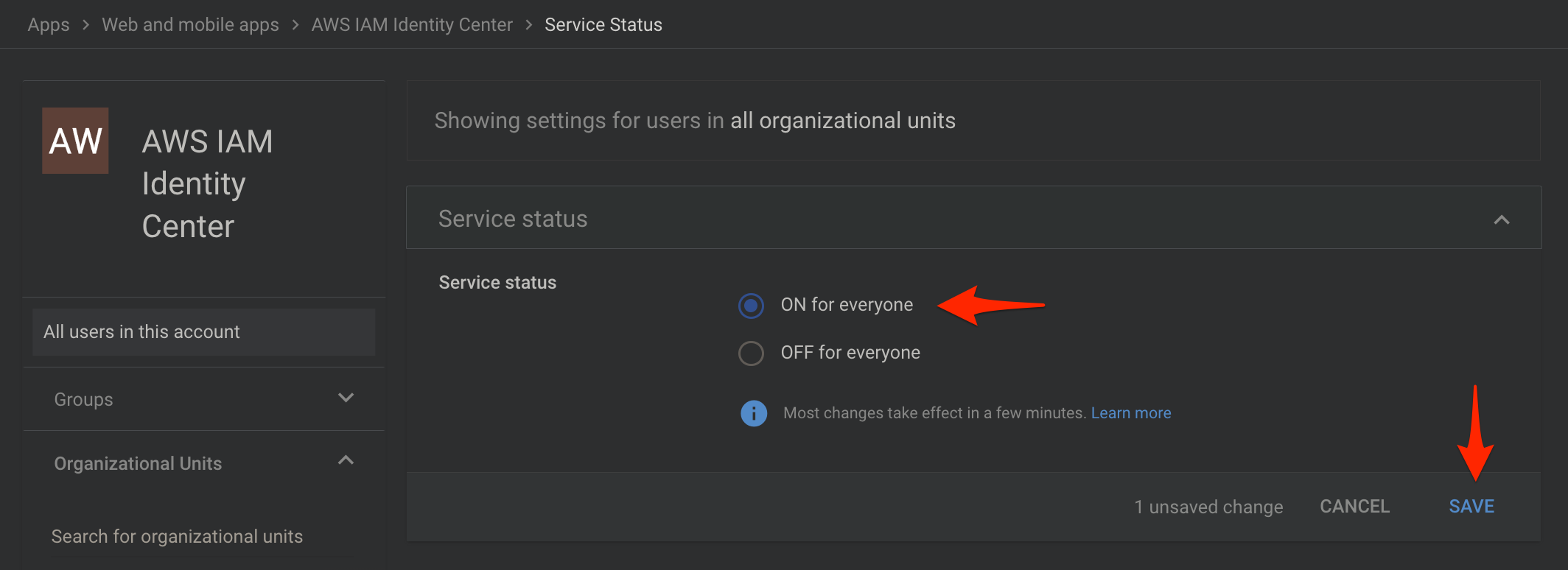Open AWS IAM Identity Center breadcrumb

pos(412,24)
